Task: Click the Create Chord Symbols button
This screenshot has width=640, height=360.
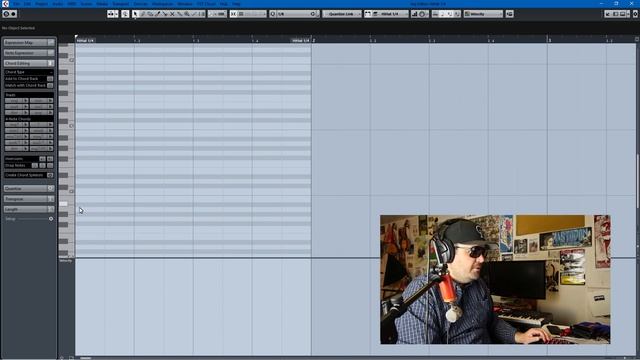Action: (50, 175)
